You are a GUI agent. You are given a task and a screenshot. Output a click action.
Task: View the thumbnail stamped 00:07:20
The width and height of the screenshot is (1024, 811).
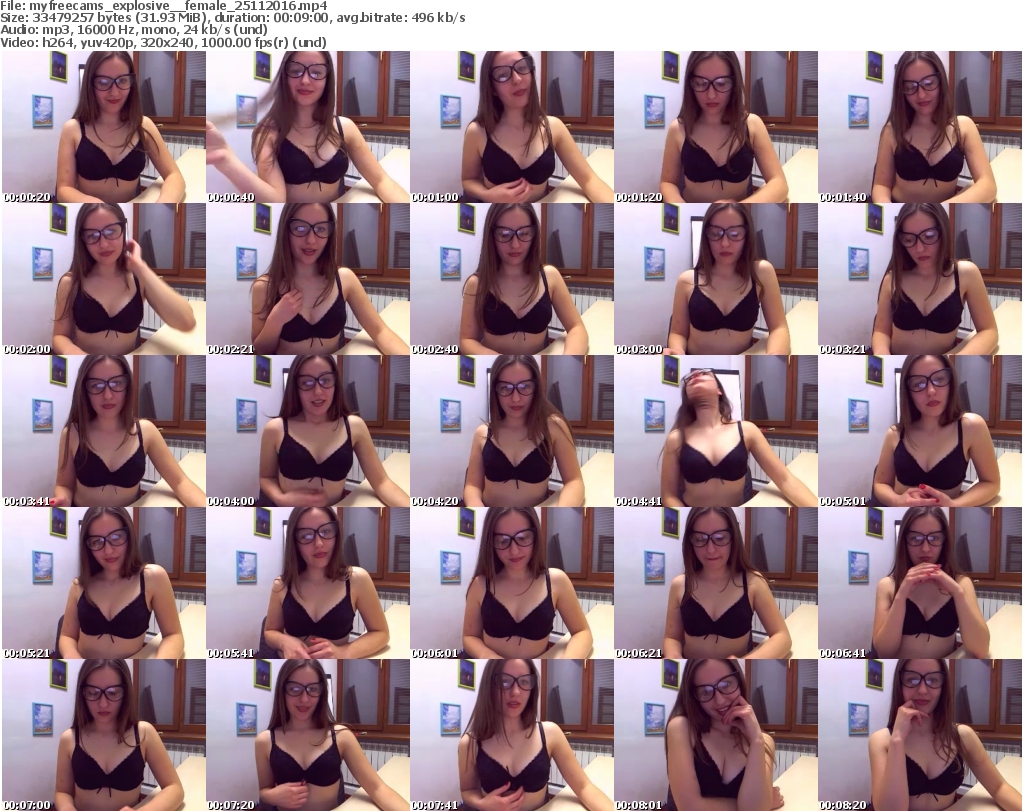point(308,735)
